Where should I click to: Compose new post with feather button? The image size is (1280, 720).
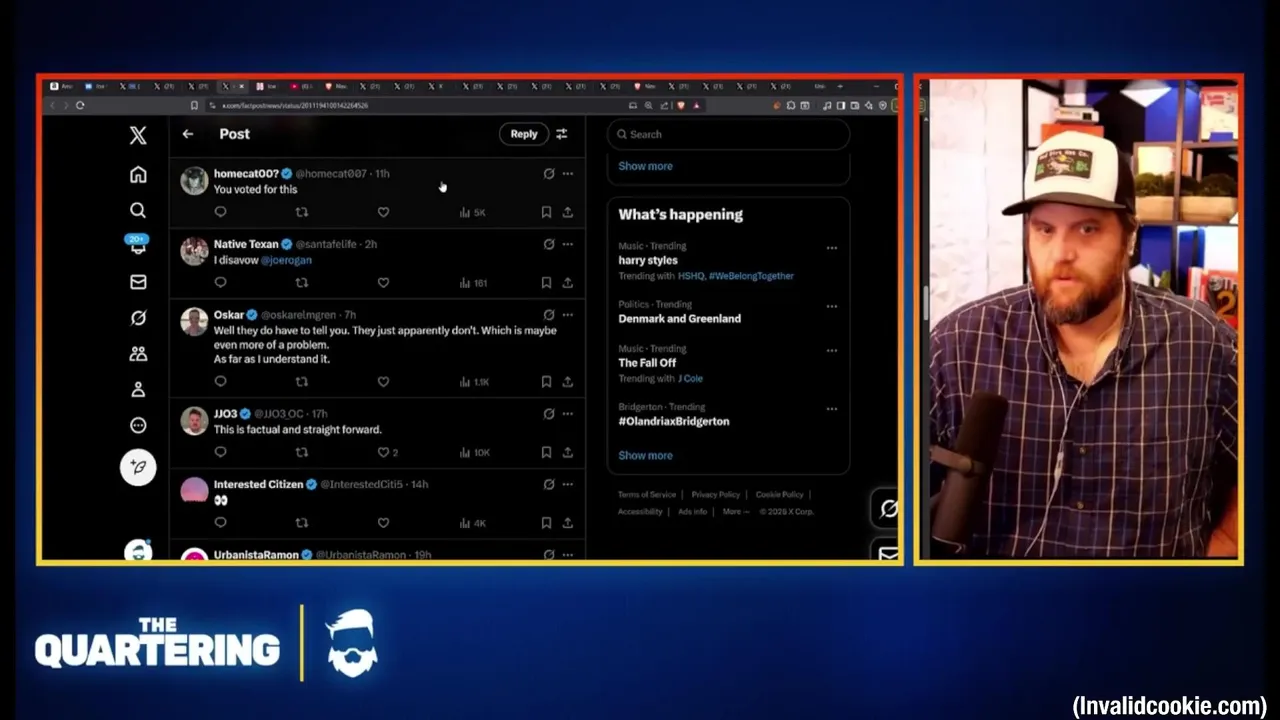[138, 467]
